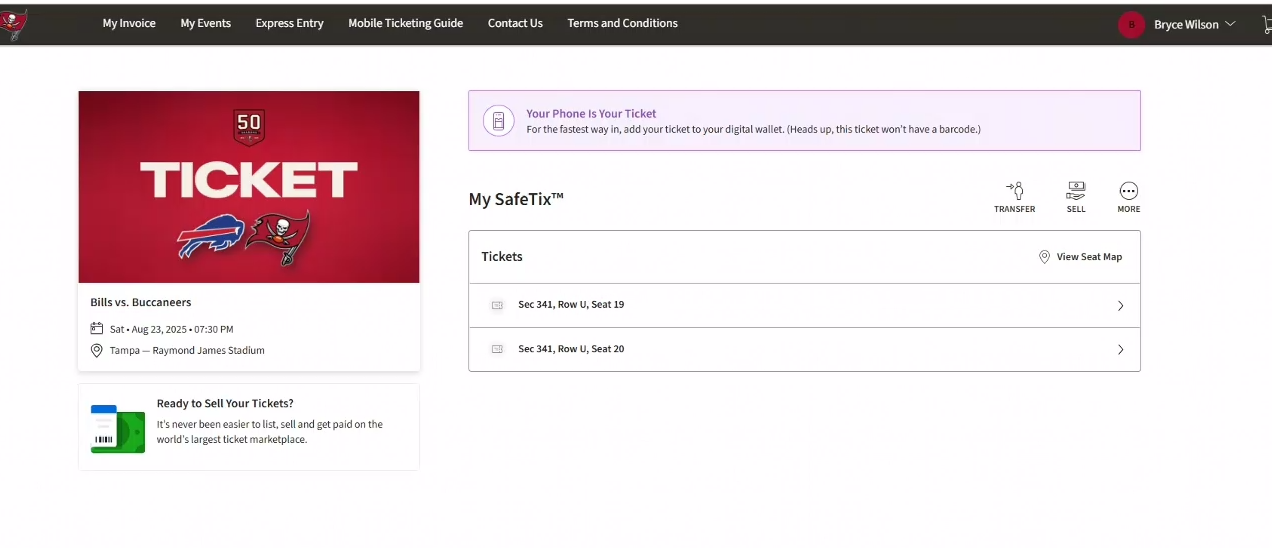Go to the My Events menu item
Image resolution: width=1272 pixels, height=548 pixels.
(x=205, y=23)
